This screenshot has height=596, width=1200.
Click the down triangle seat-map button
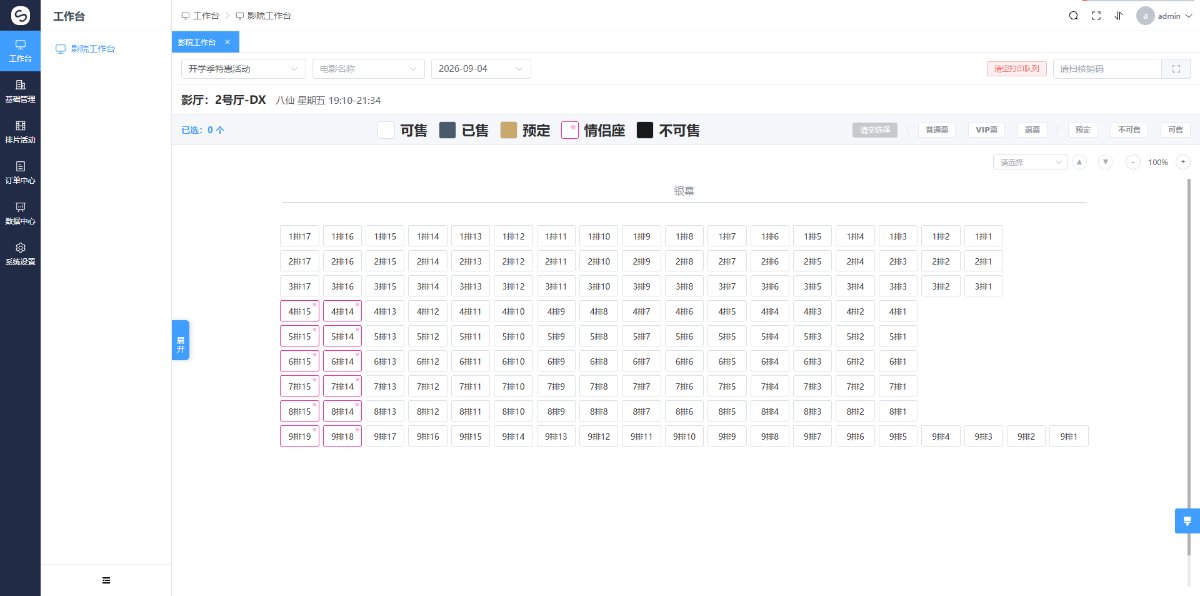(x=1105, y=162)
